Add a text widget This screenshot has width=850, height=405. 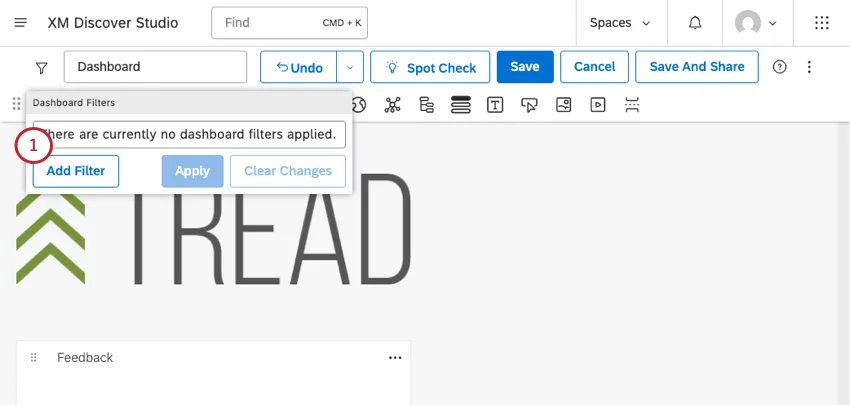(495, 105)
